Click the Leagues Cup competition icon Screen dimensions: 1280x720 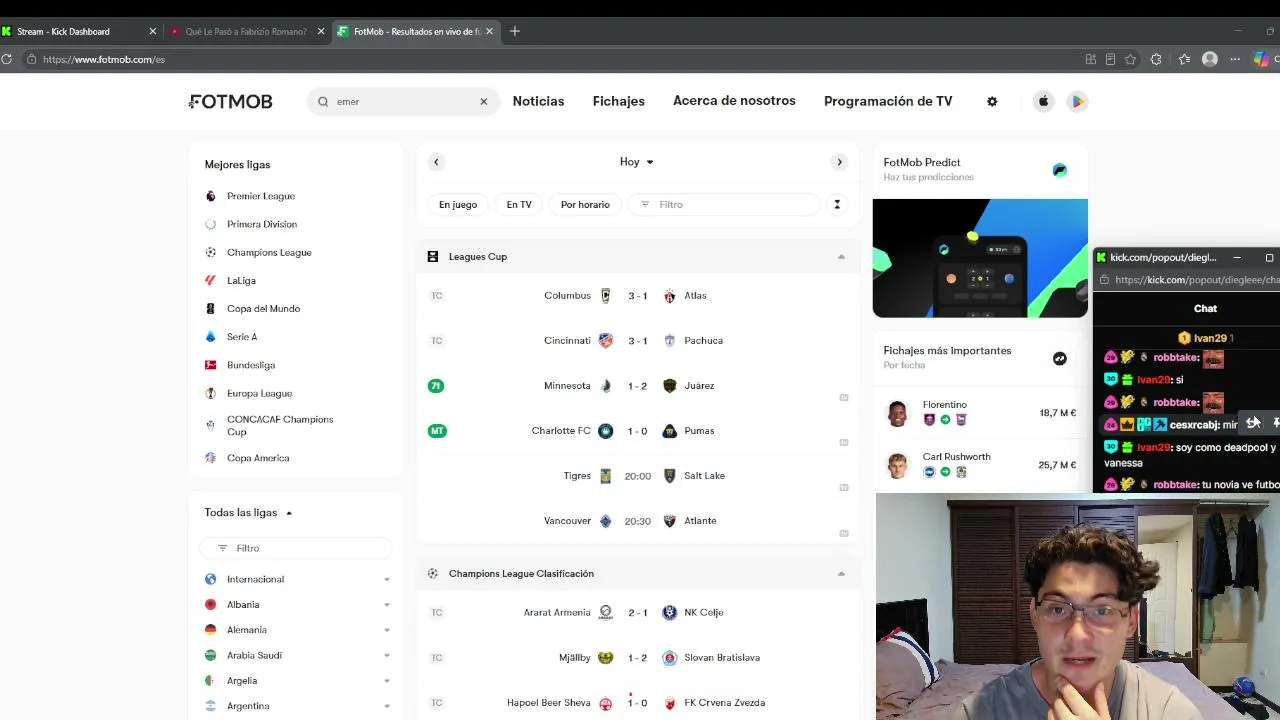coord(432,257)
